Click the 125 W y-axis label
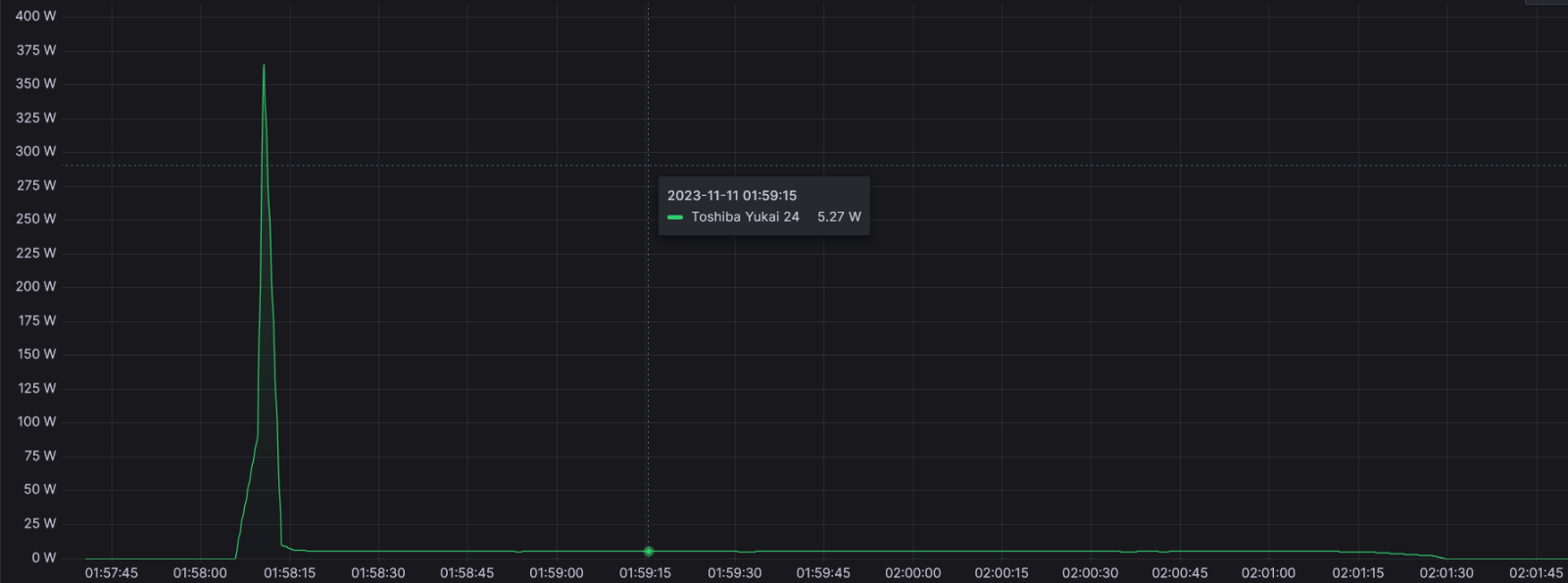Image resolution: width=1568 pixels, height=583 pixels. [37, 388]
